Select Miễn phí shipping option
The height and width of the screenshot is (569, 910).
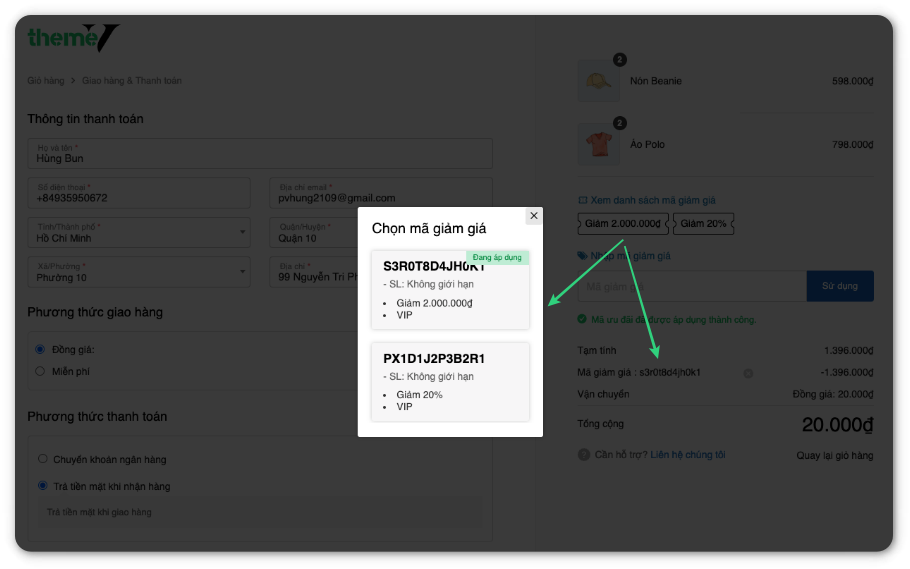40,371
